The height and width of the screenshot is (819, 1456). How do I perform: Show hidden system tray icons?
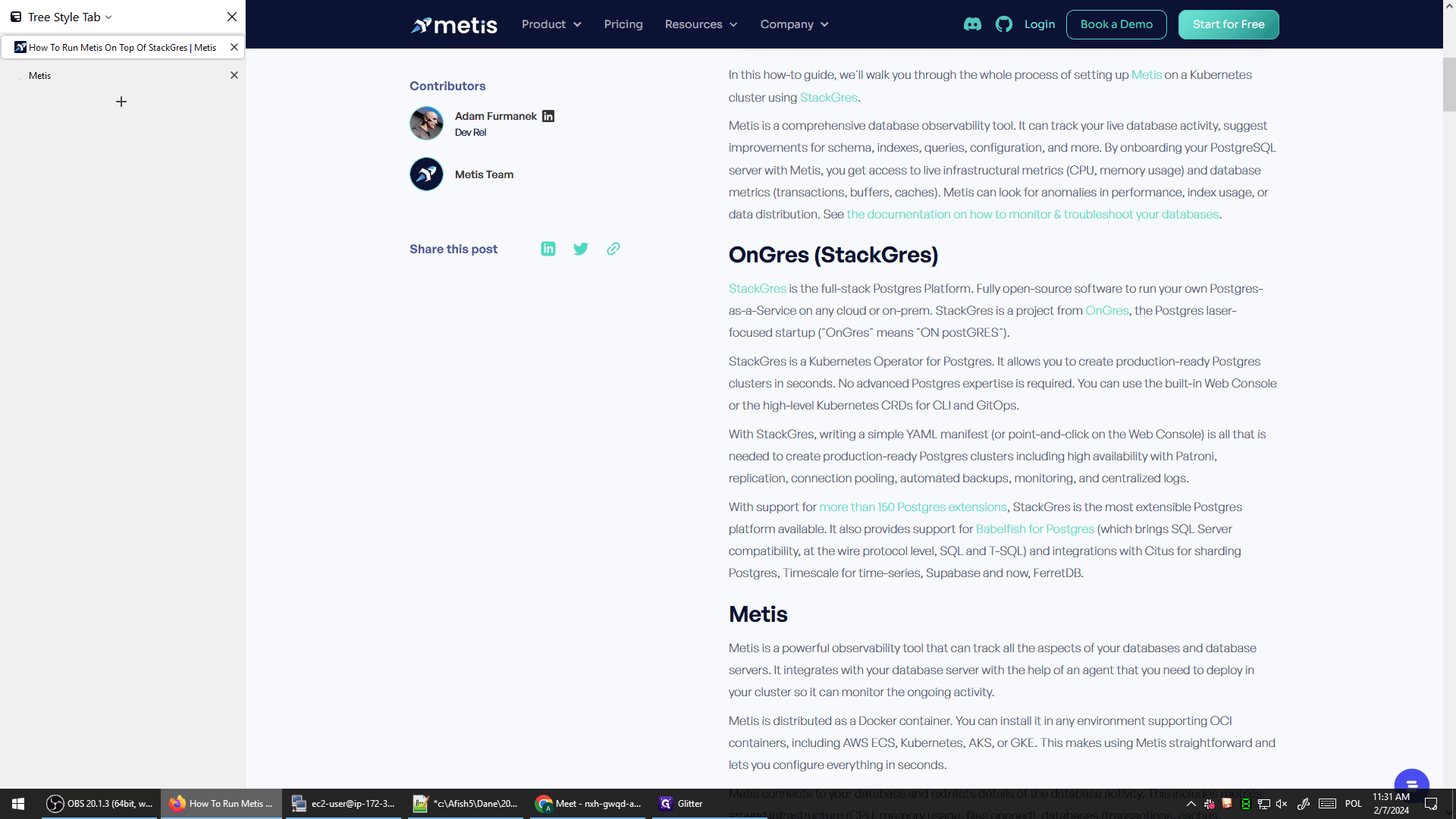(1191, 804)
